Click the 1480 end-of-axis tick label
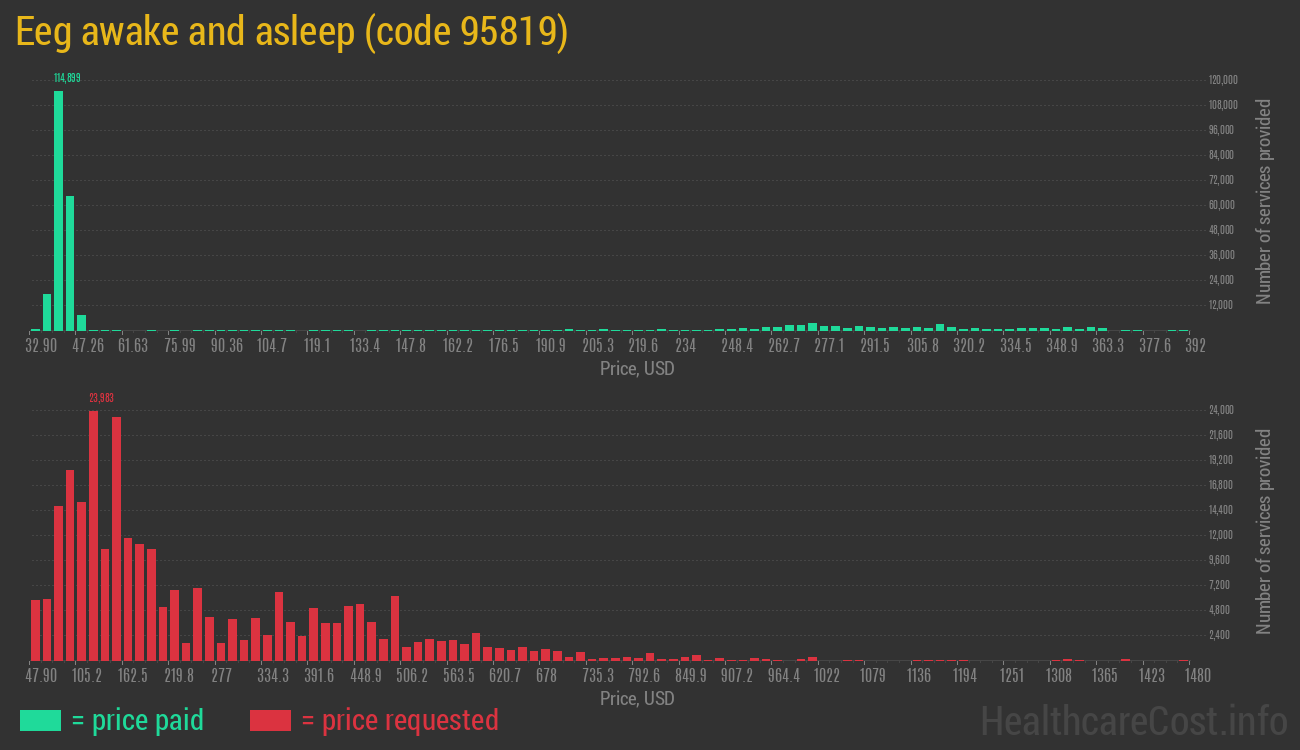The width and height of the screenshot is (1300, 750). click(x=1197, y=676)
